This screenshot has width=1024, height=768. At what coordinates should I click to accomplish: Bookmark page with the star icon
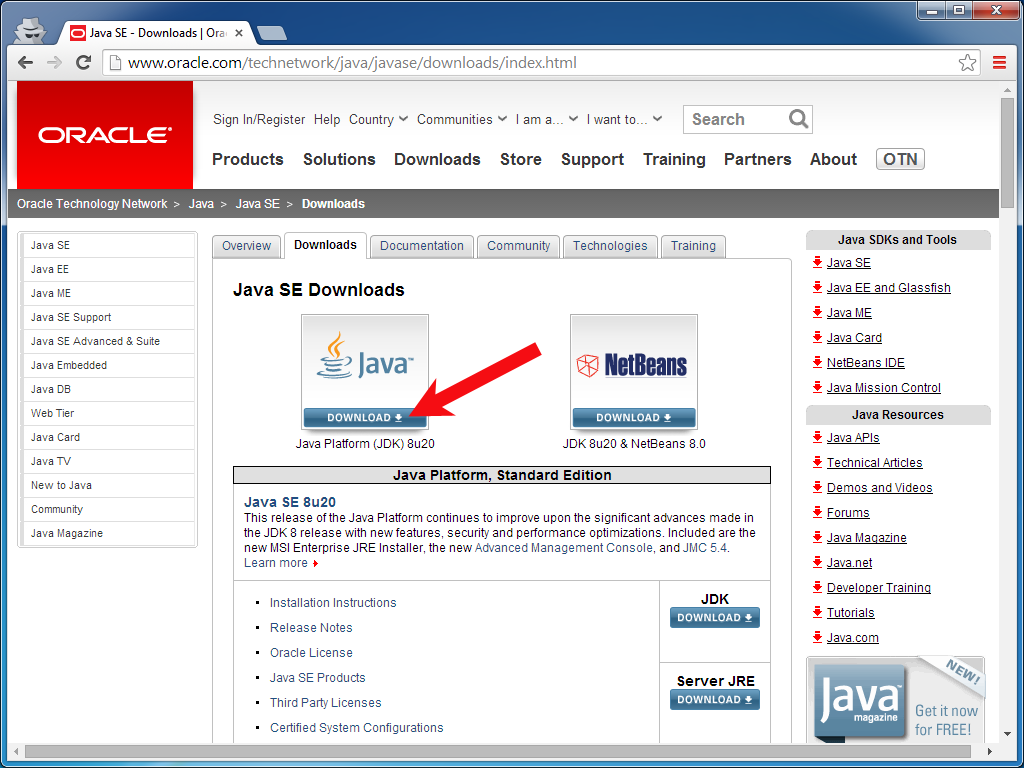(967, 63)
